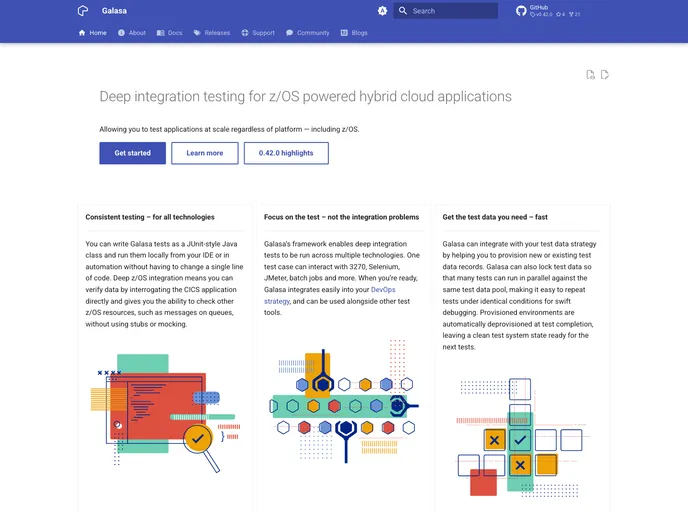Viewport: 688px width, 512px height.
Task: Open the 0.42.0 highlights button
Action: [x=286, y=153]
